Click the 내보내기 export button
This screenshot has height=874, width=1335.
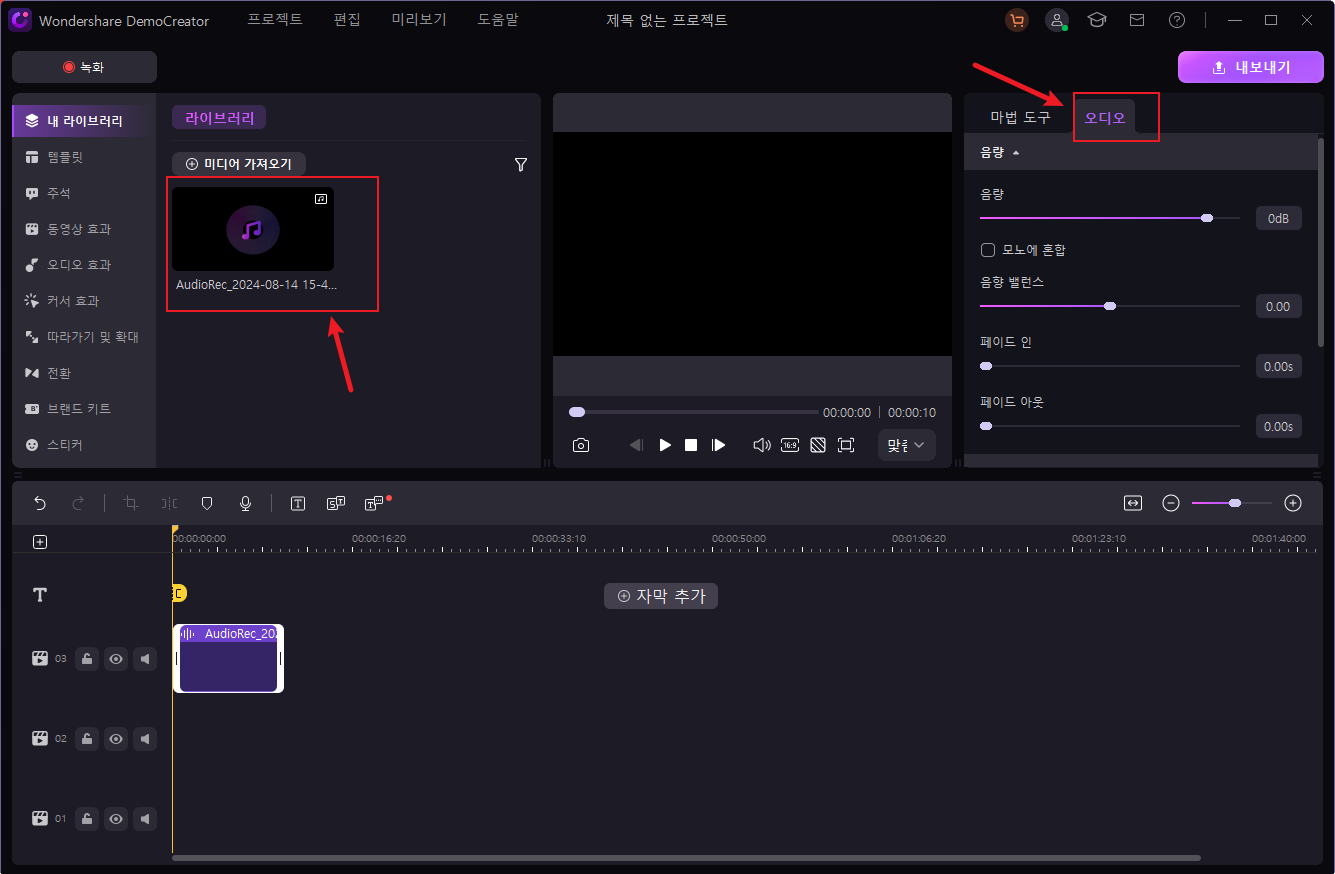[x=1250, y=67]
